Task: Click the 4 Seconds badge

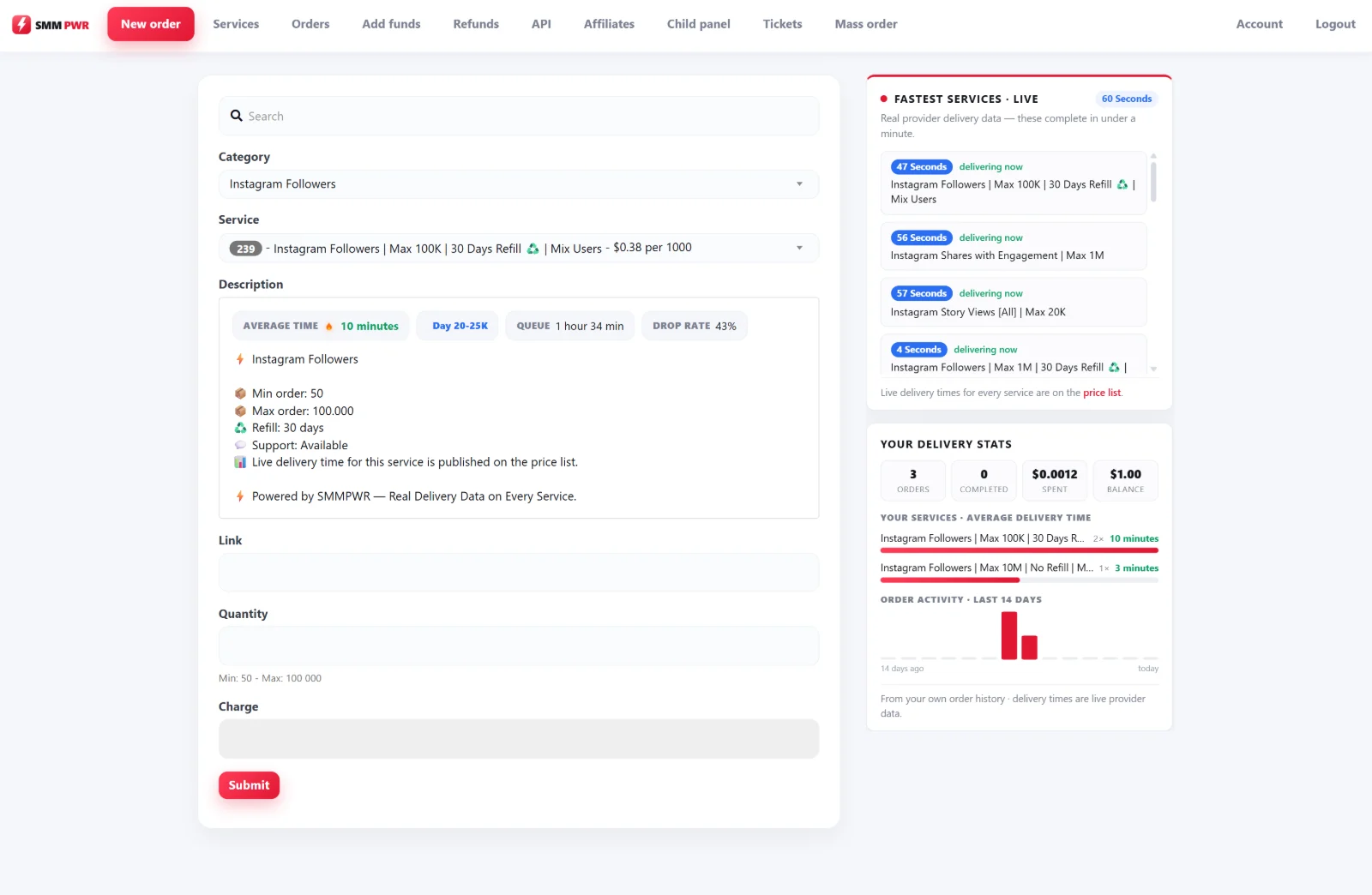Action: 918,350
